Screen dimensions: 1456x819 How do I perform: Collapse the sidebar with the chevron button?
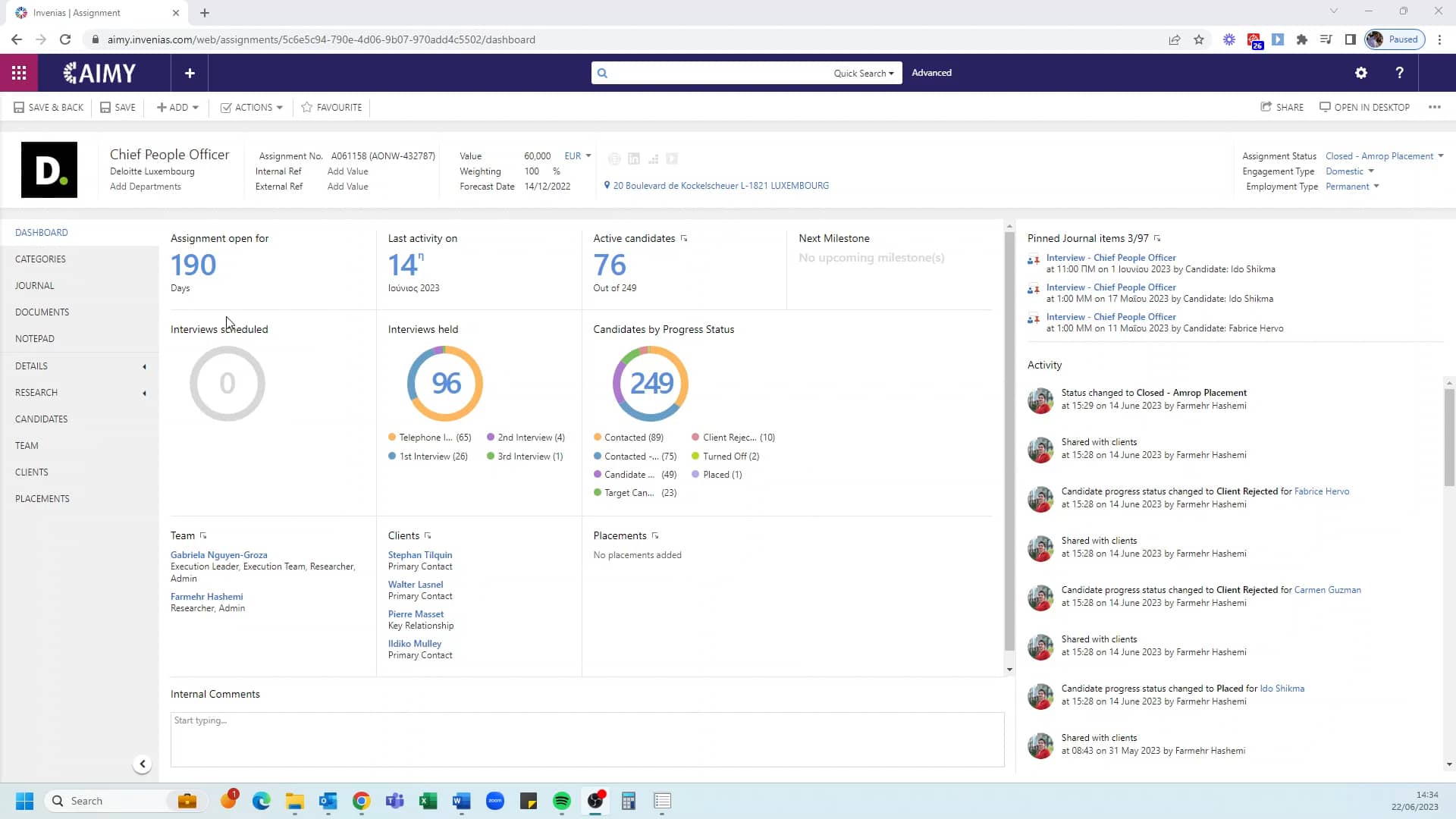pyautogui.click(x=142, y=764)
